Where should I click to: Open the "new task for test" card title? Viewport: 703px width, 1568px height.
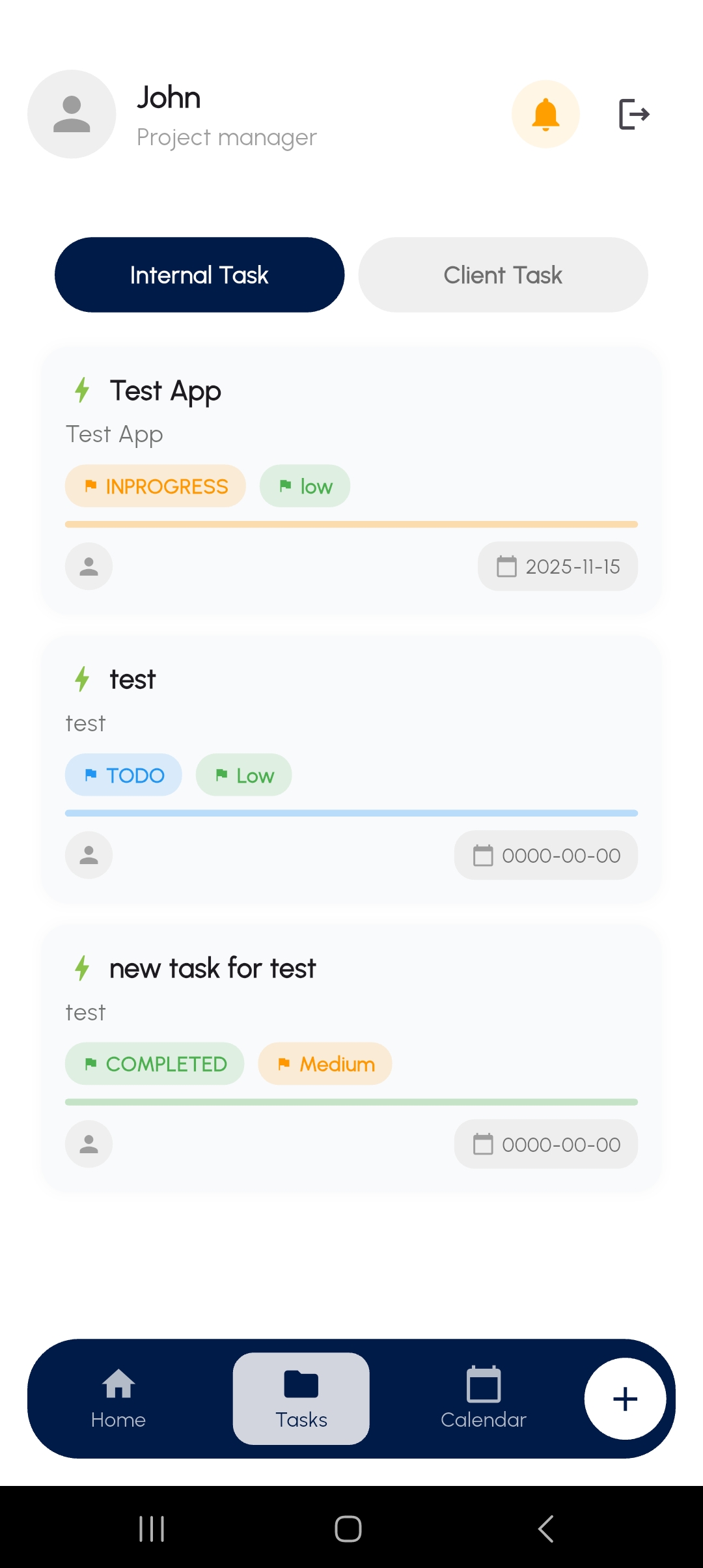point(212,968)
